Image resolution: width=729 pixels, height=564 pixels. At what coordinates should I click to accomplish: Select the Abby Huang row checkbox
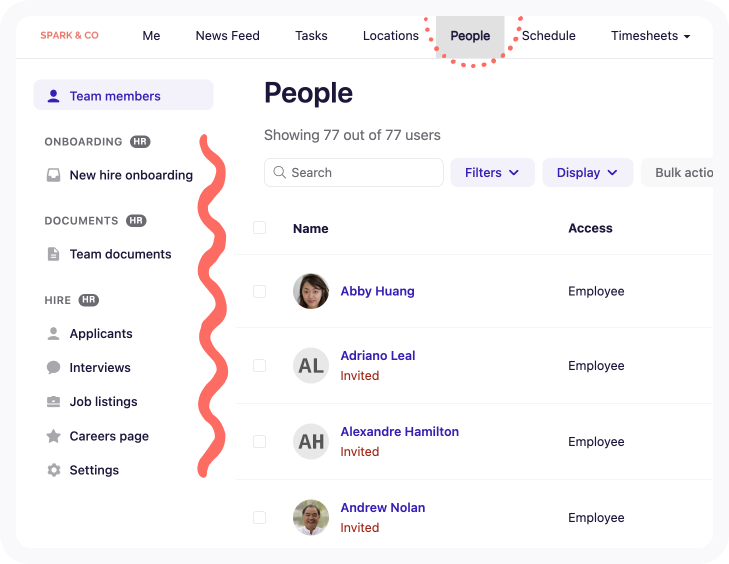tap(259, 291)
